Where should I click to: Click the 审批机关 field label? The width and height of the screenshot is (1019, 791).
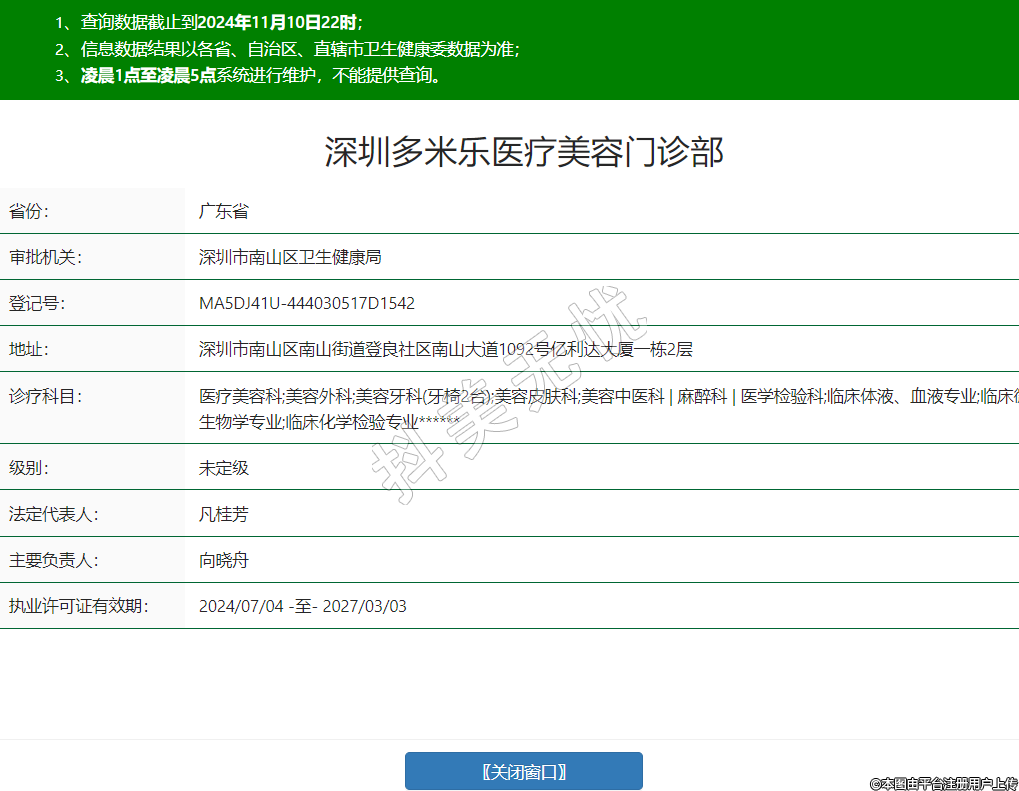[x=44, y=257]
